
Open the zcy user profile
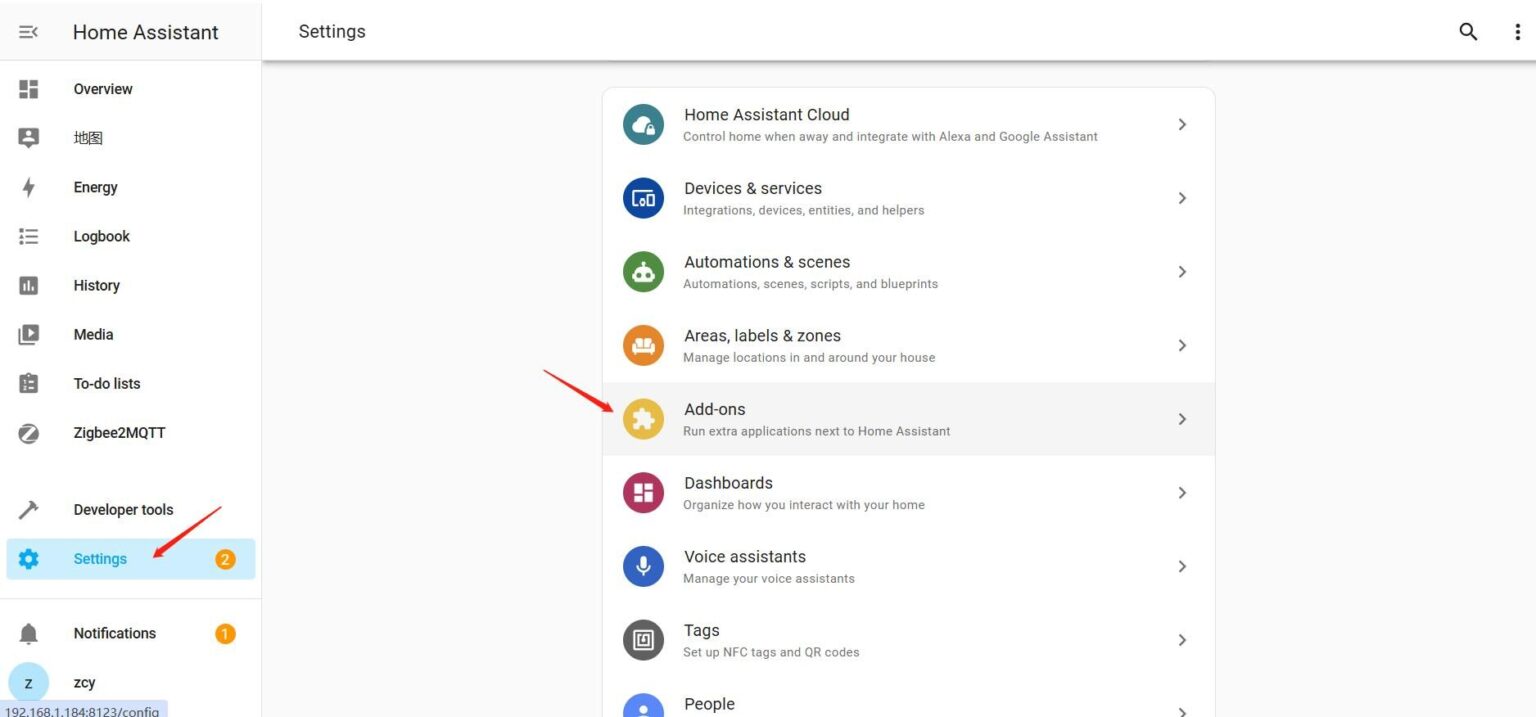point(84,683)
